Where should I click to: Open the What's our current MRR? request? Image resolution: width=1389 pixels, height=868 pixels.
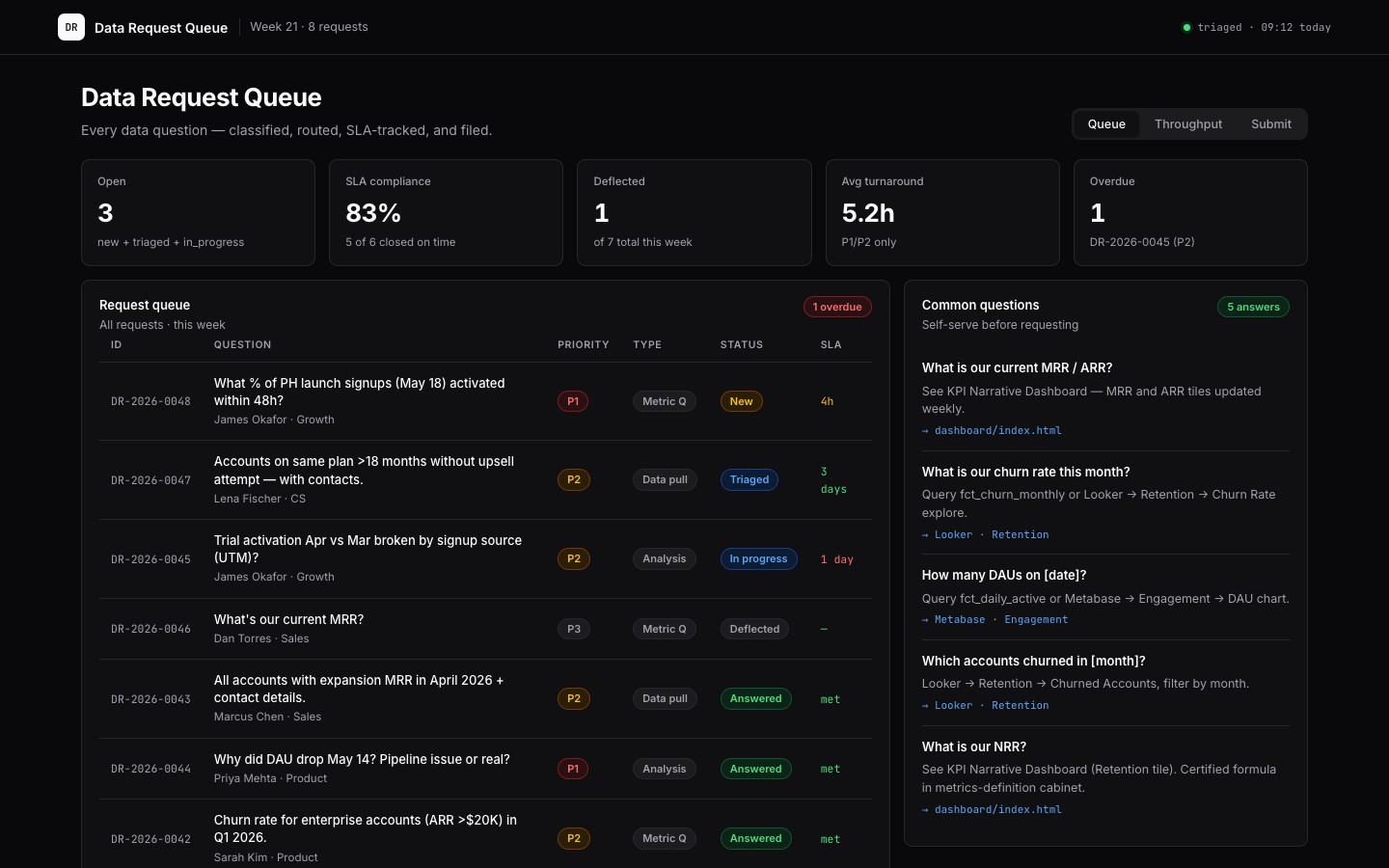(288, 619)
